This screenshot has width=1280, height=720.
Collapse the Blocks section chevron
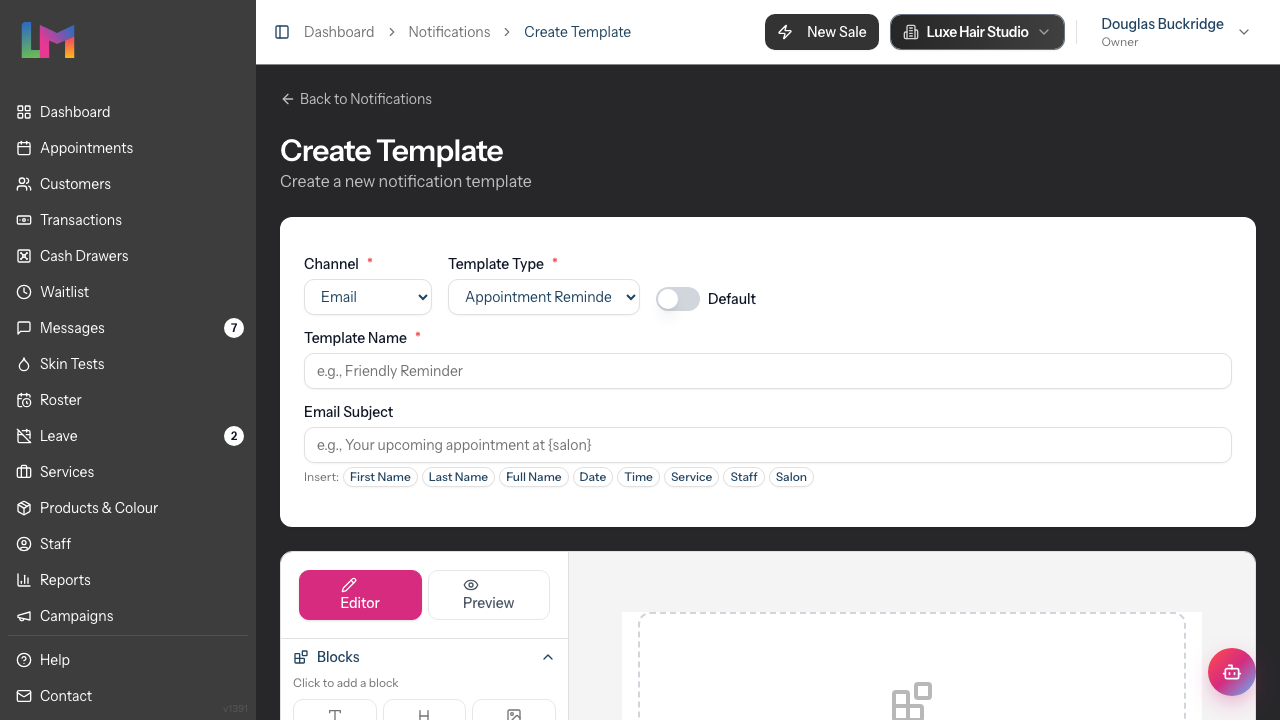(x=548, y=657)
